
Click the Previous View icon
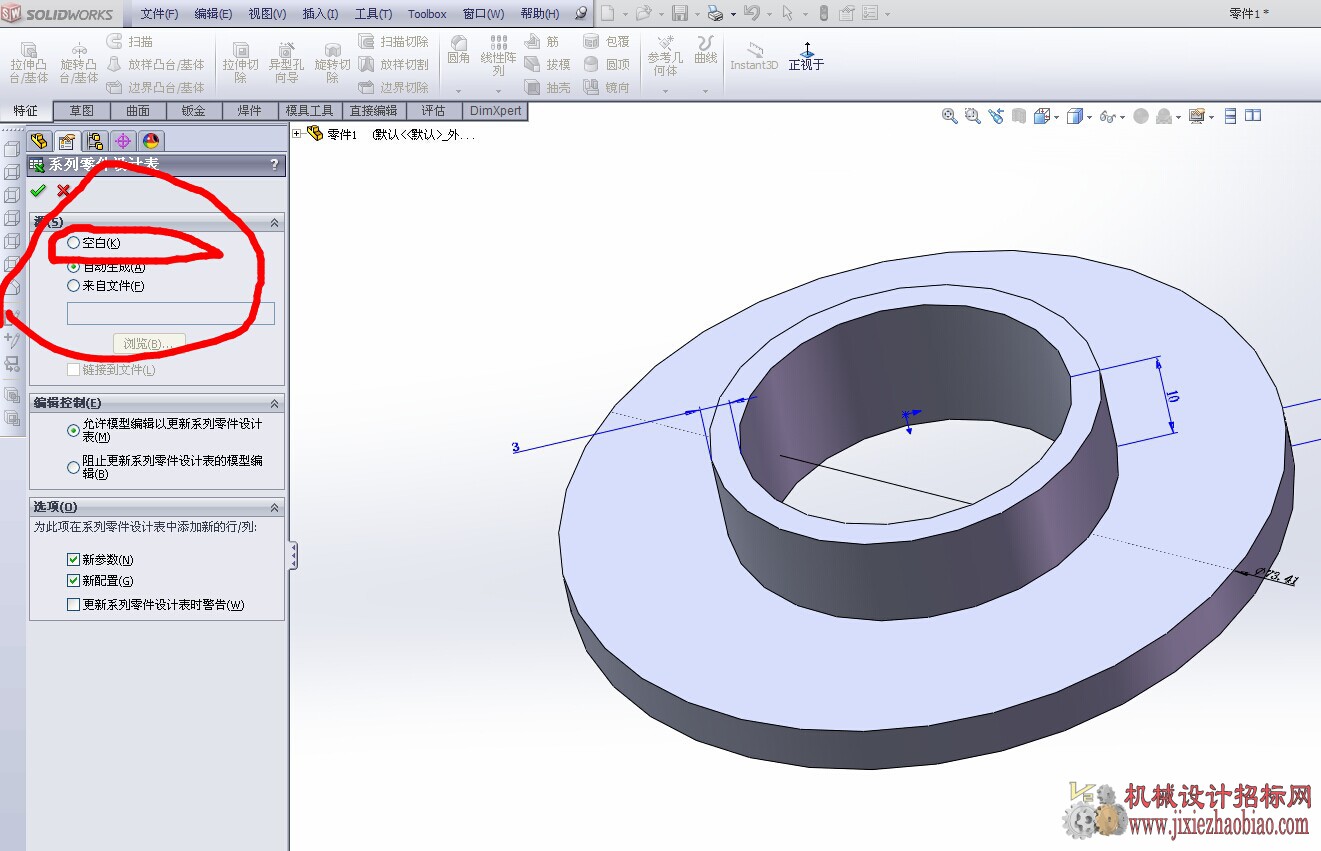[996, 116]
